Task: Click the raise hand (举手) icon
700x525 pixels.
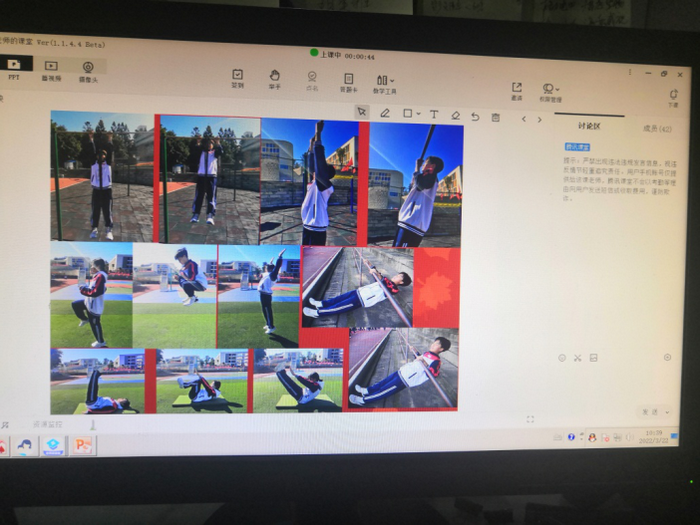Action: coord(274,78)
